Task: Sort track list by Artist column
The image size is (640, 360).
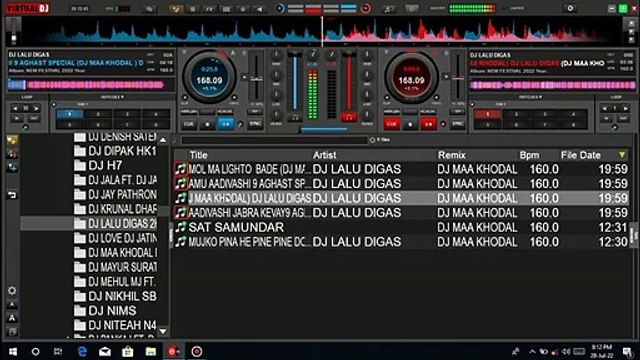Action: (324, 155)
